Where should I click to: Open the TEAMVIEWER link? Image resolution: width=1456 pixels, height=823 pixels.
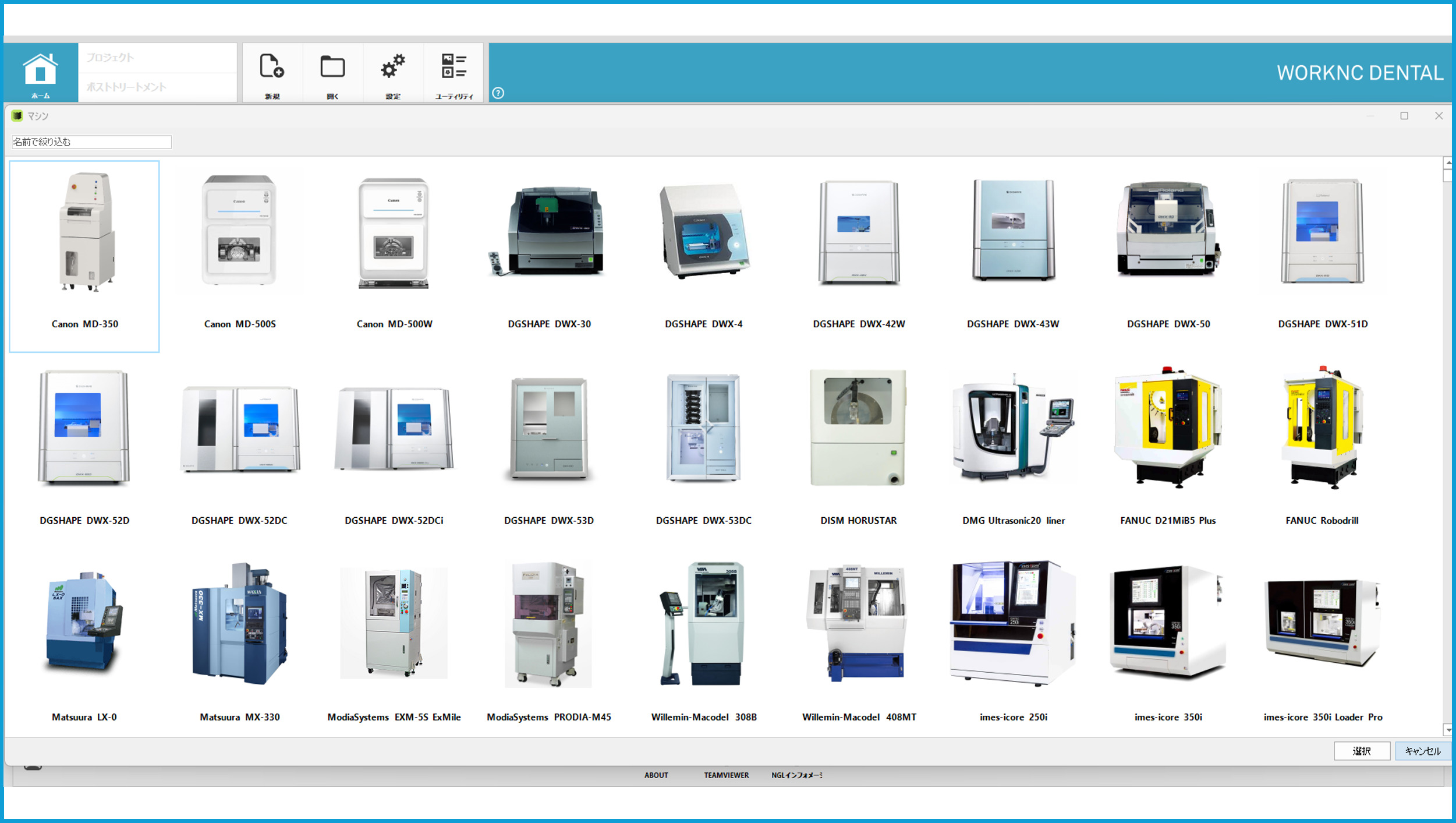726,775
